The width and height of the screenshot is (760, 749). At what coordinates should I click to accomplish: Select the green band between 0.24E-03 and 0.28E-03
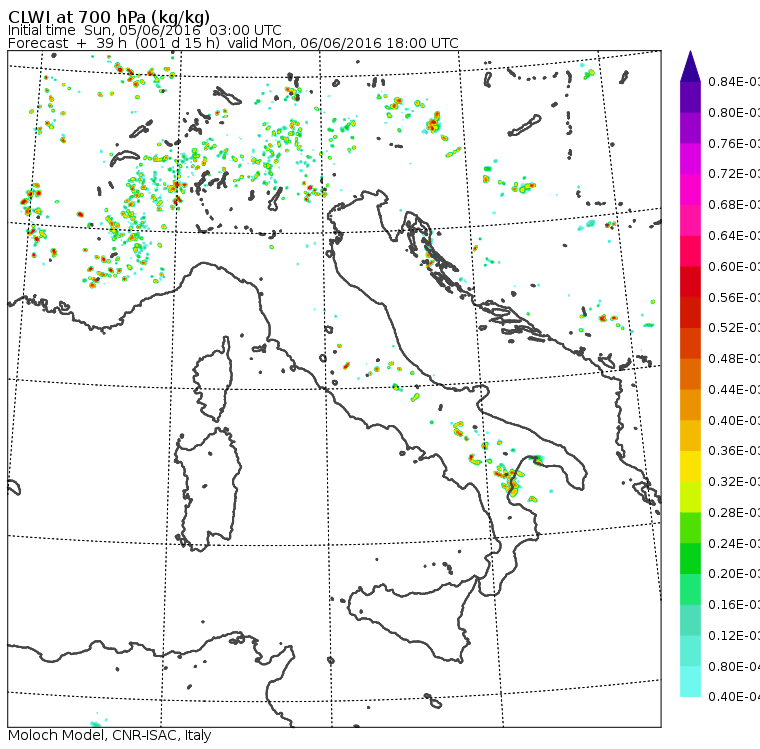pyautogui.click(x=690, y=528)
